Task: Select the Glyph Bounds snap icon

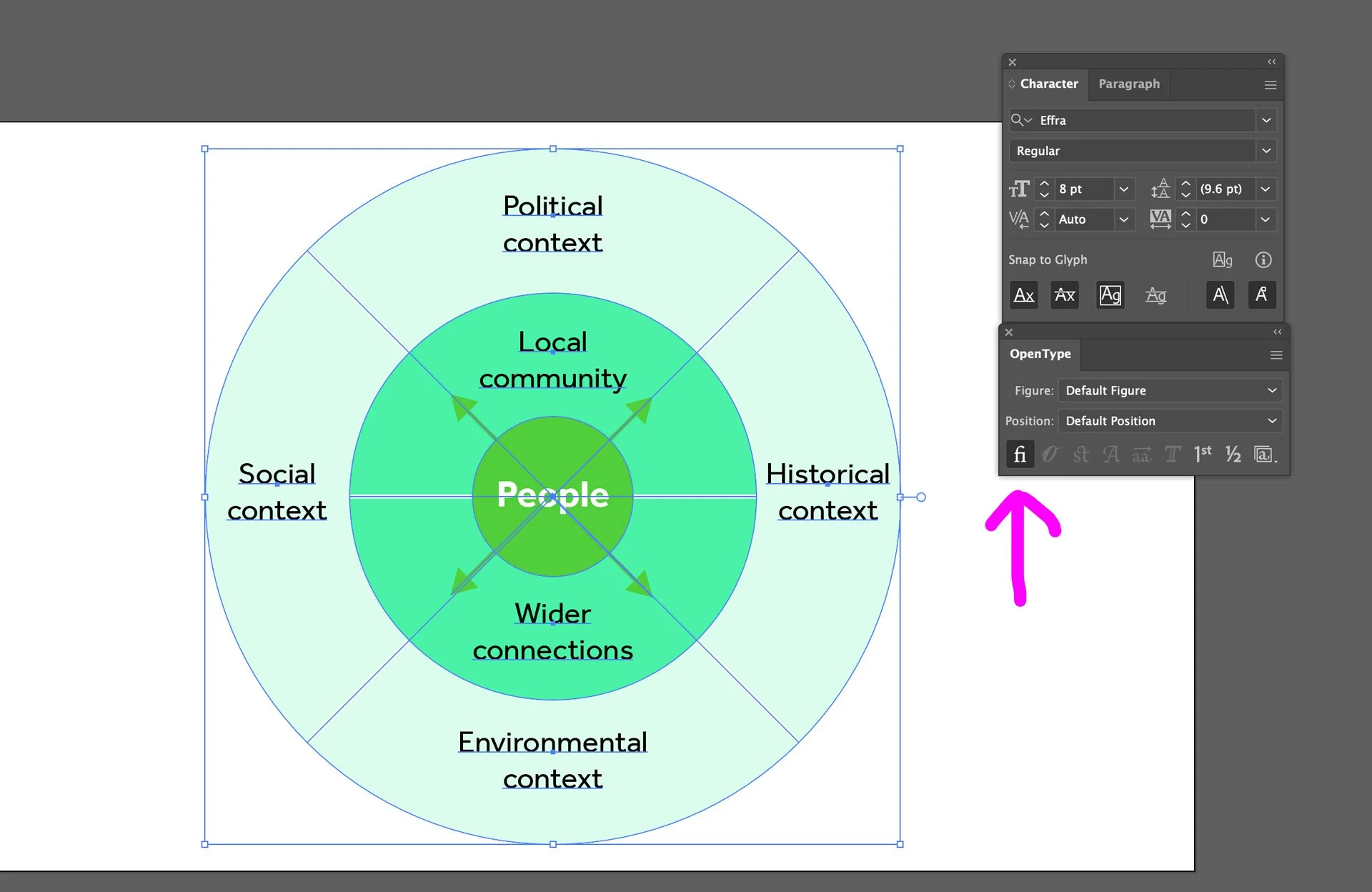Action: click(x=1110, y=295)
